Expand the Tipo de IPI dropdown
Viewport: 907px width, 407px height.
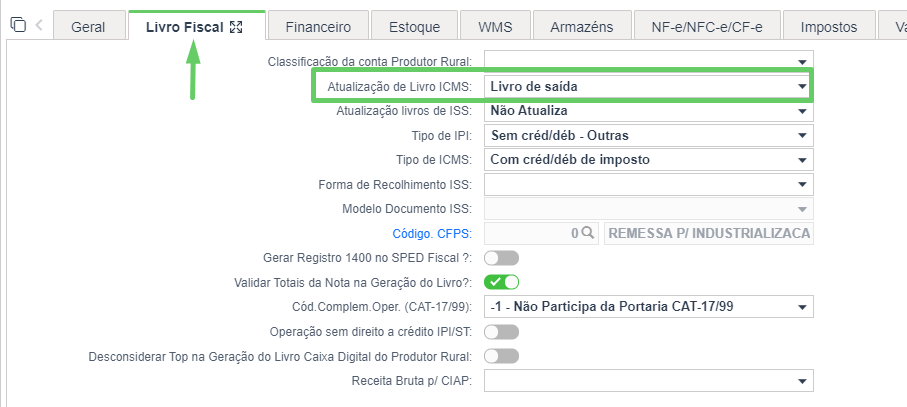648,135
